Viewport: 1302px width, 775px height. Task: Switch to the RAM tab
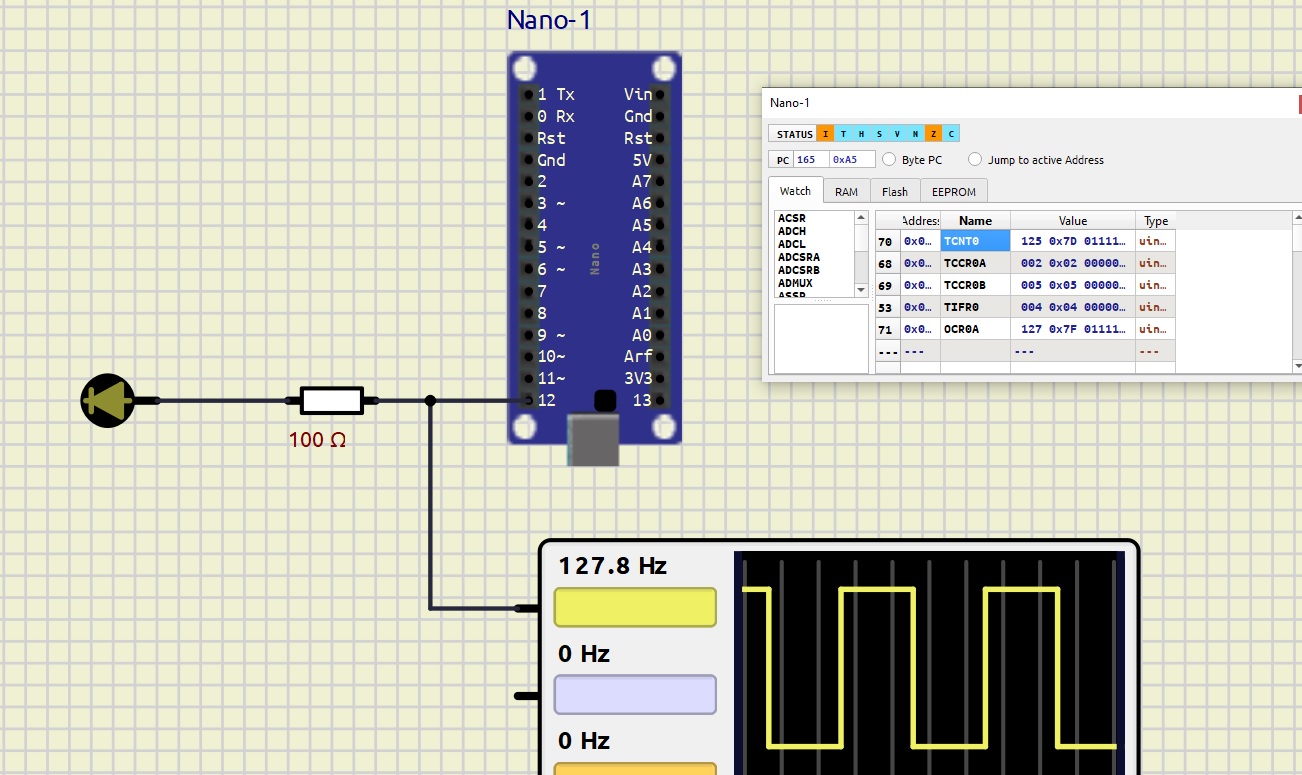[846, 191]
